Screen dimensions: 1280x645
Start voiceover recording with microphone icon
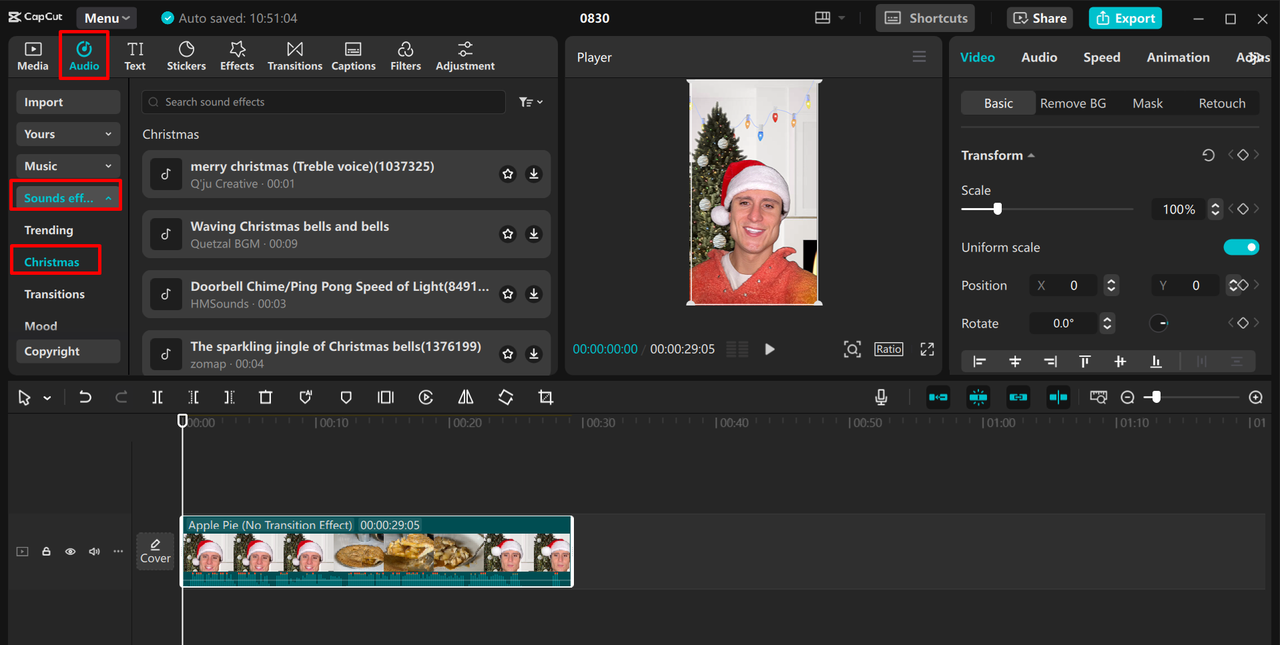(x=881, y=397)
